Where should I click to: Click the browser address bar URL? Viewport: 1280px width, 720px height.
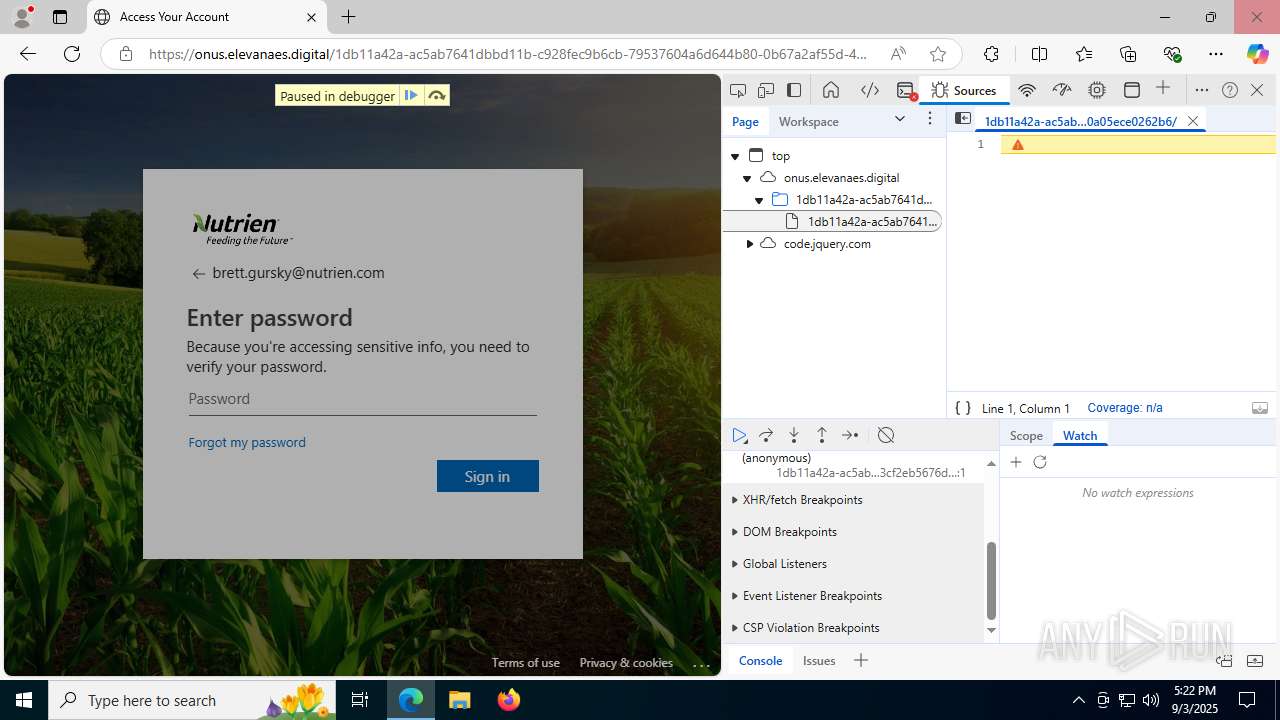508,54
